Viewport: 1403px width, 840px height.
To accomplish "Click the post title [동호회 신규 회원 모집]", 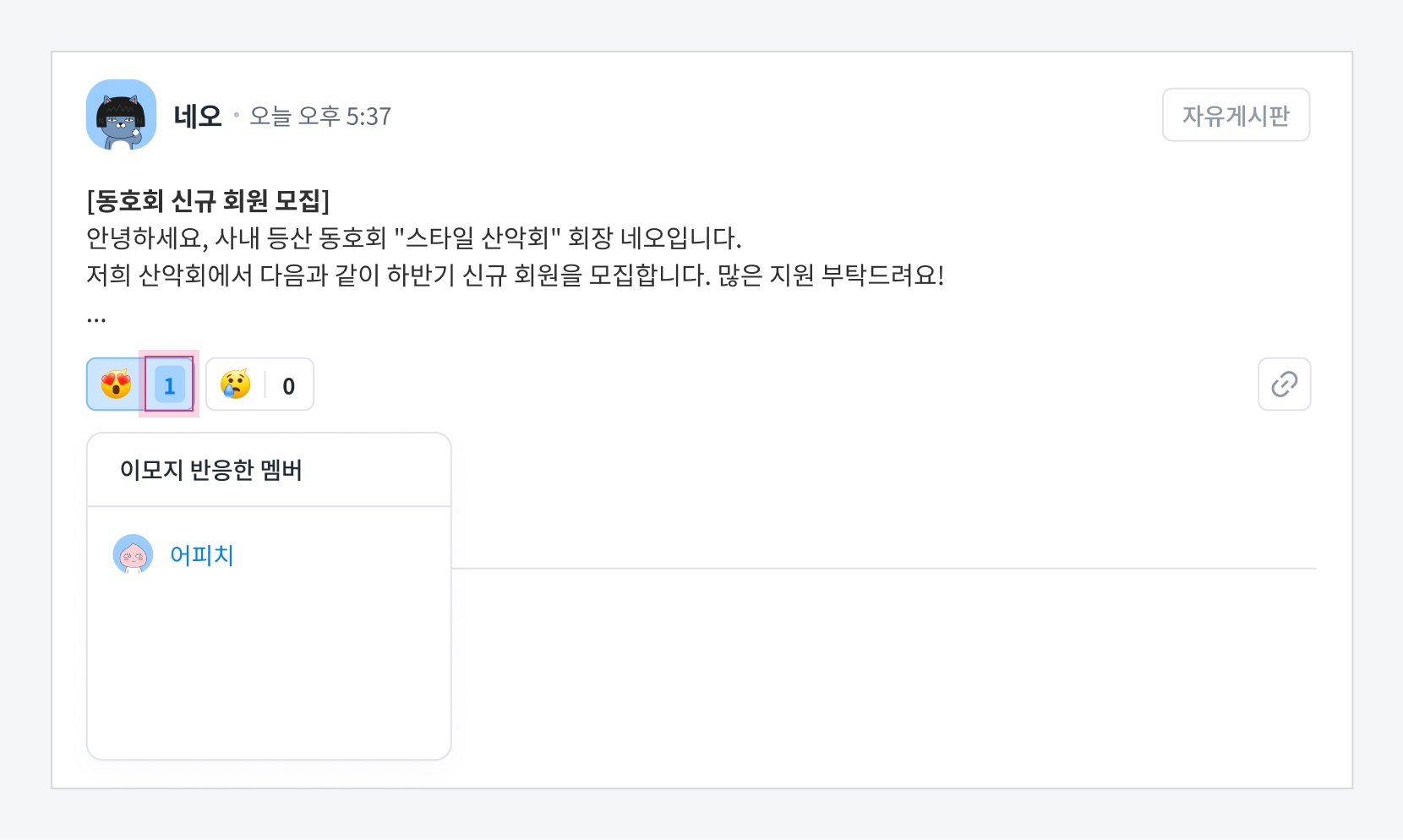I will click(x=208, y=201).
